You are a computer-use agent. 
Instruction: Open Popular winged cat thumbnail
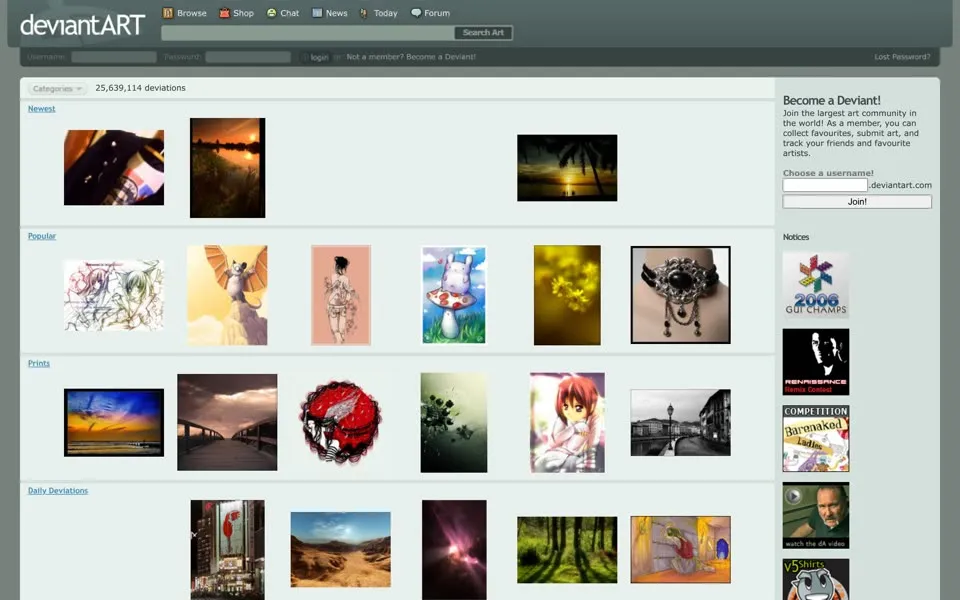point(227,295)
